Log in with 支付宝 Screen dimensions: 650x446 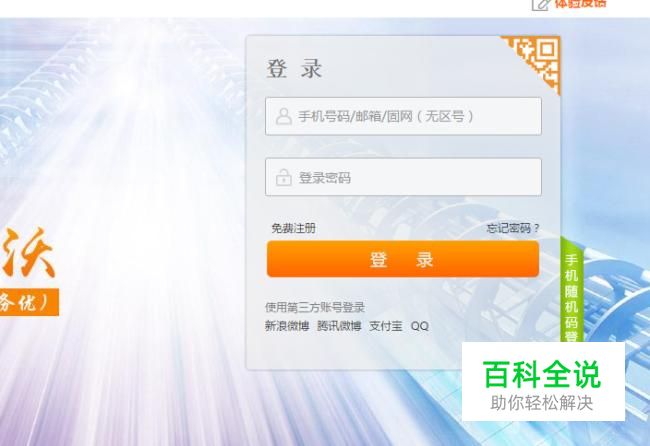[386, 326]
